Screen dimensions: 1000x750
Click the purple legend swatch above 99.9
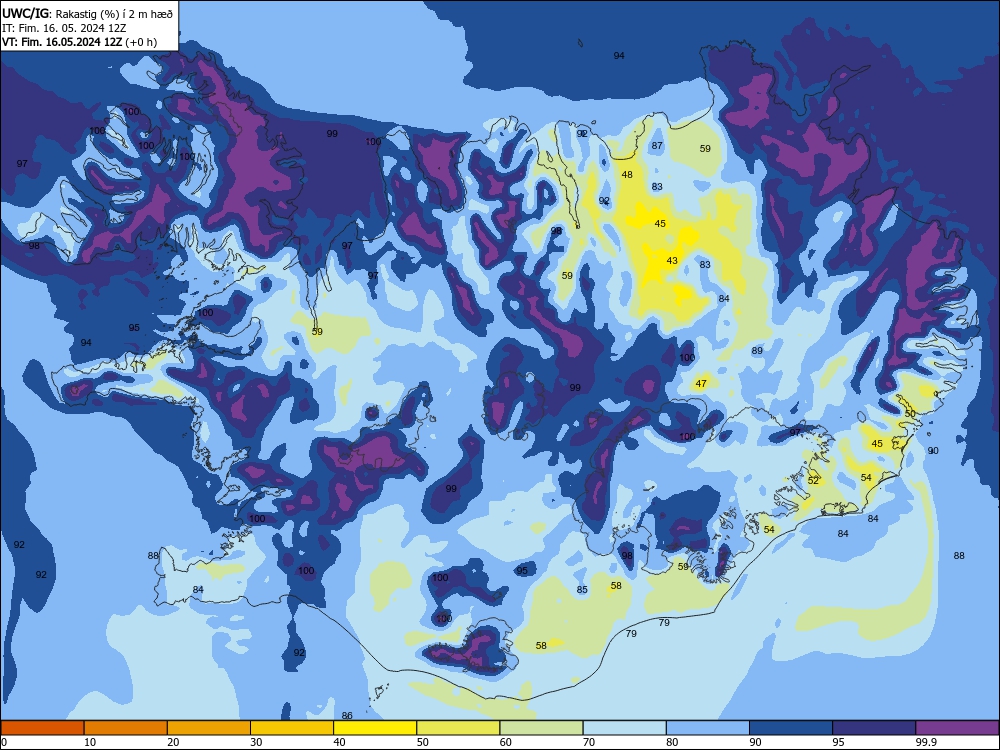point(957,728)
